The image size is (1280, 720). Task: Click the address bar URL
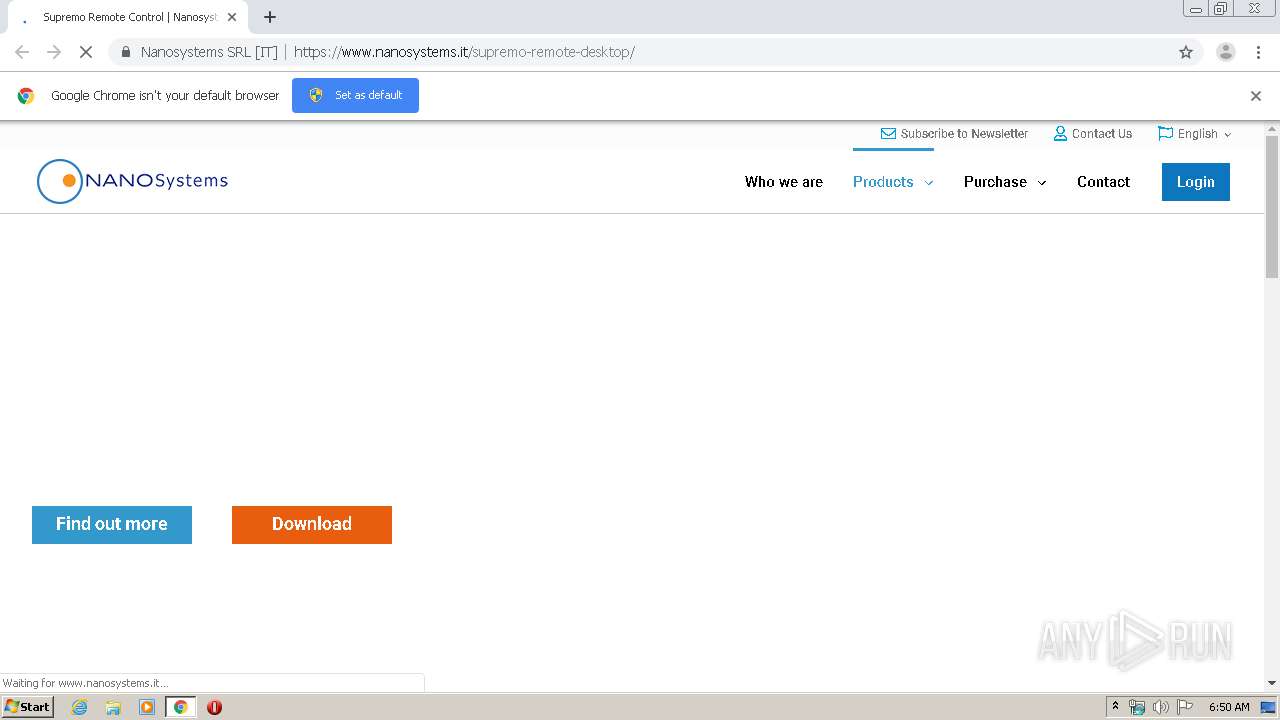464,52
